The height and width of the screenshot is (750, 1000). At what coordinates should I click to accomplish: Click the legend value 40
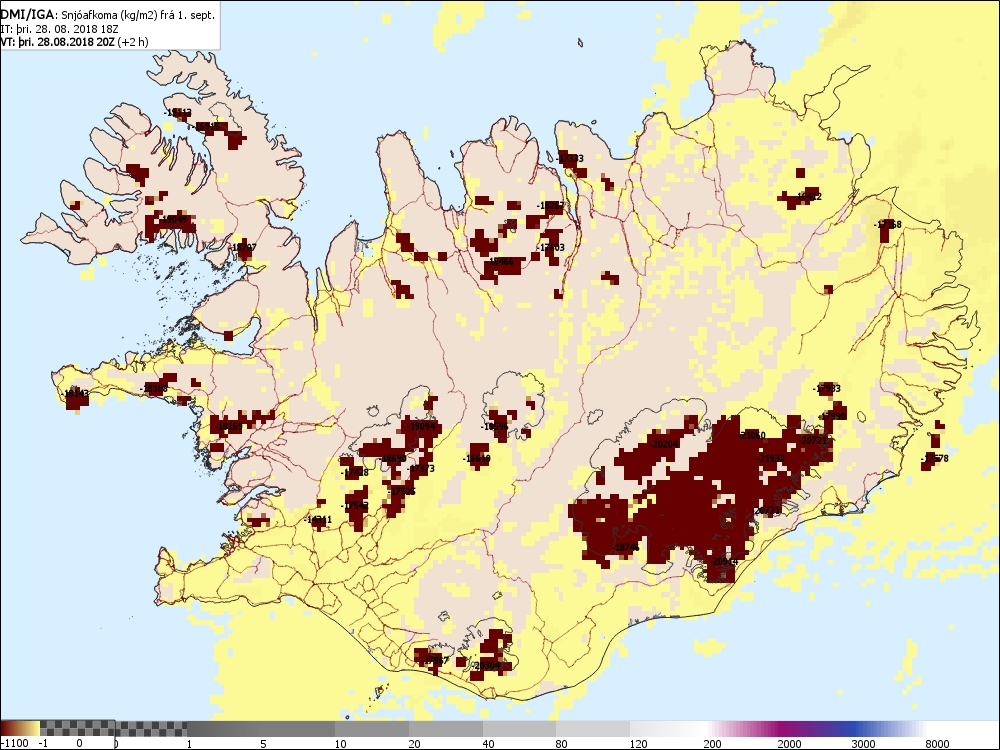tap(489, 743)
